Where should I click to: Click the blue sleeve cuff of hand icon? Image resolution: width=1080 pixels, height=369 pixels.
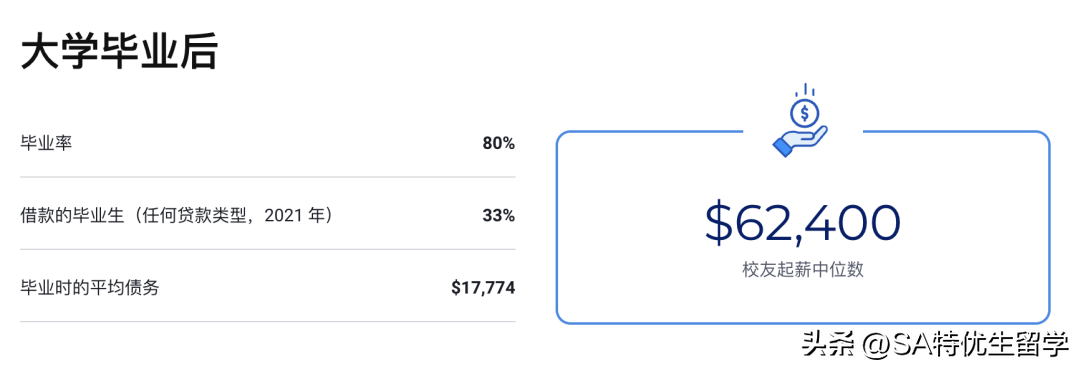tap(783, 147)
